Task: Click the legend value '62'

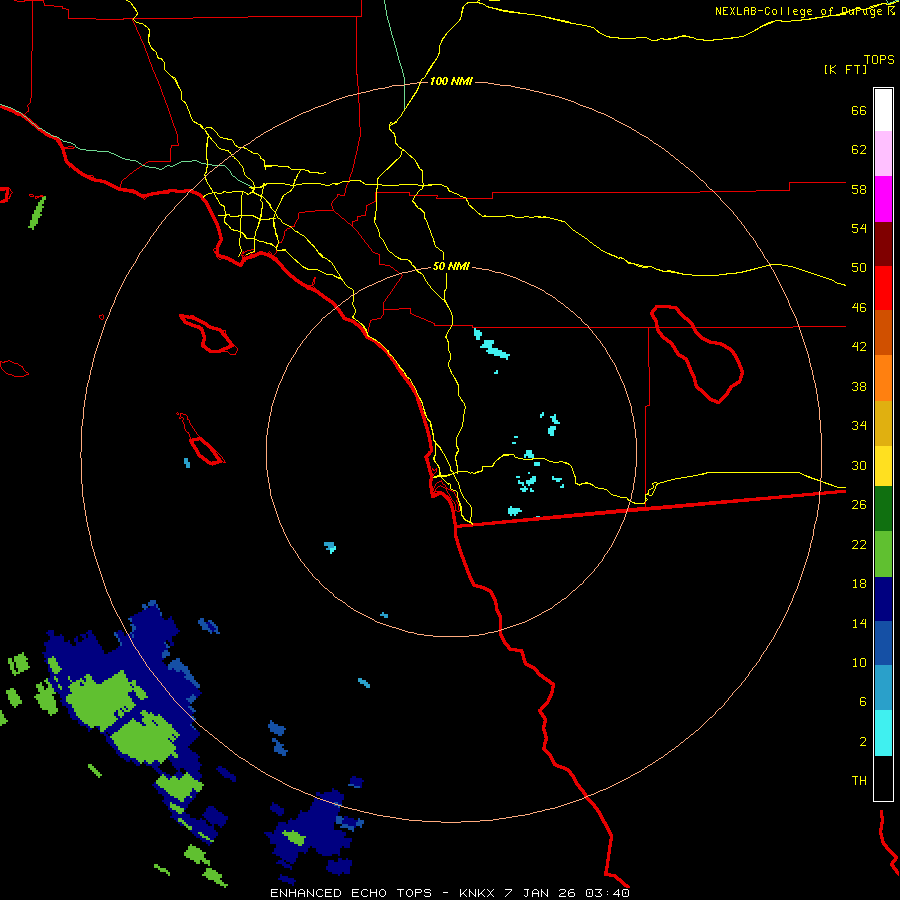Action: pos(859,150)
